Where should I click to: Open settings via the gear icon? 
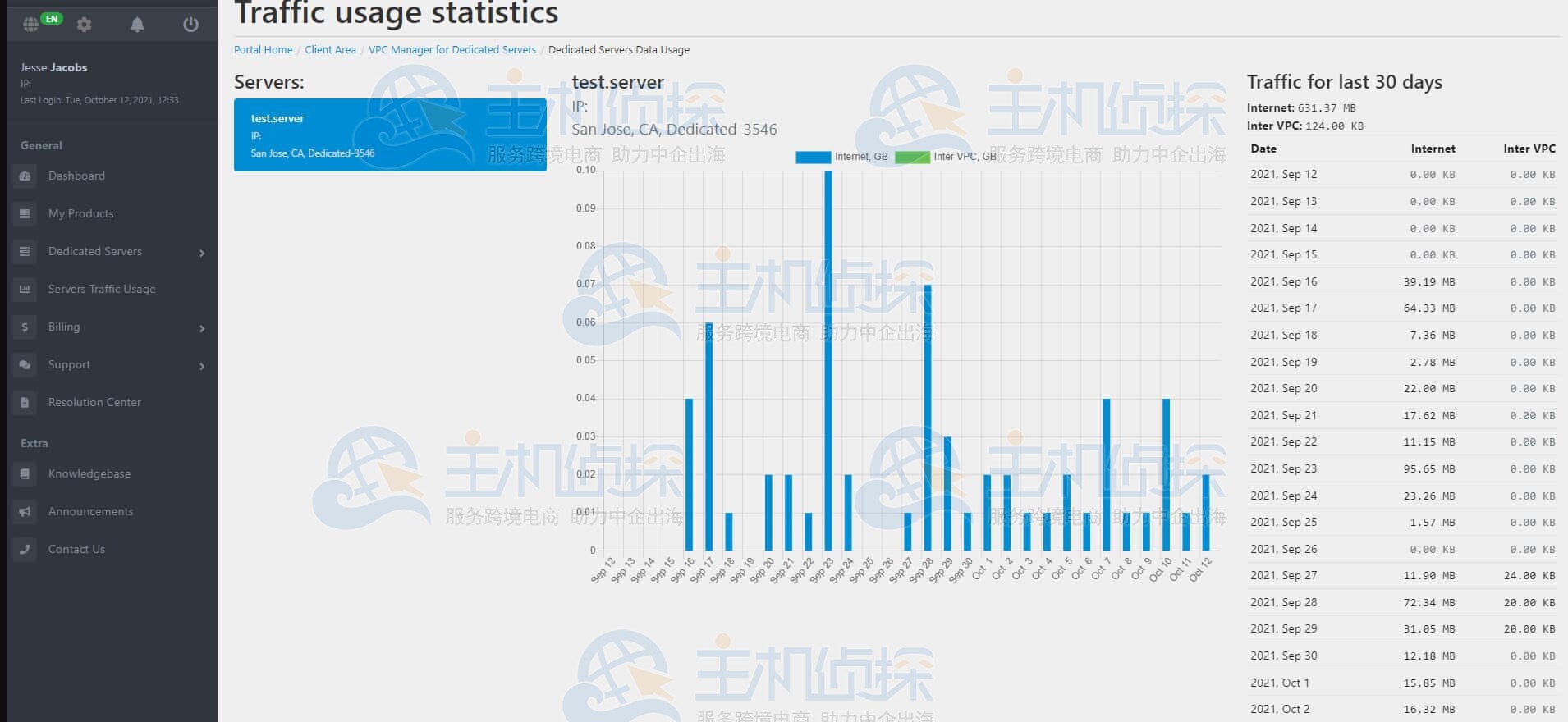(84, 24)
